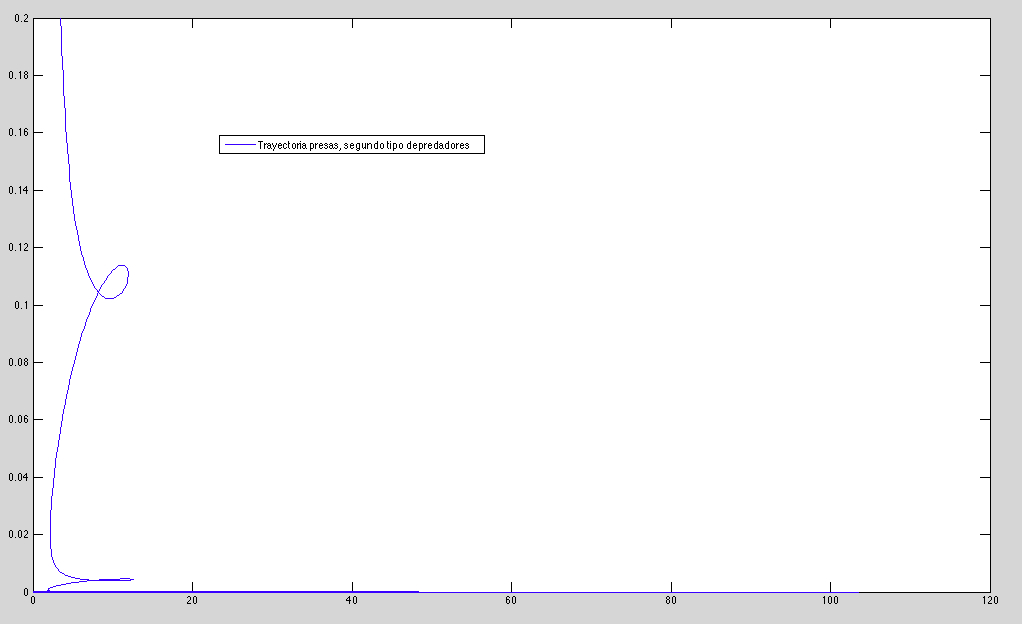Select the y-axis tick label 0.14
This screenshot has height=624, width=1022.
pyautogui.click(x=19, y=190)
